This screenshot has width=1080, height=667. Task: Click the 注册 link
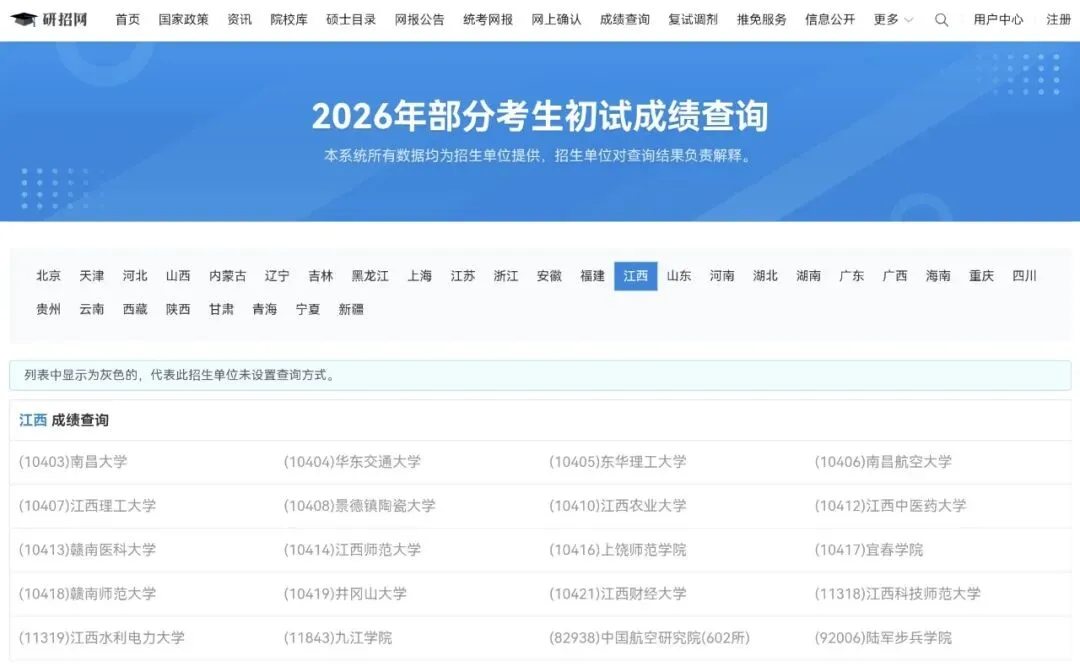tap(1059, 19)
